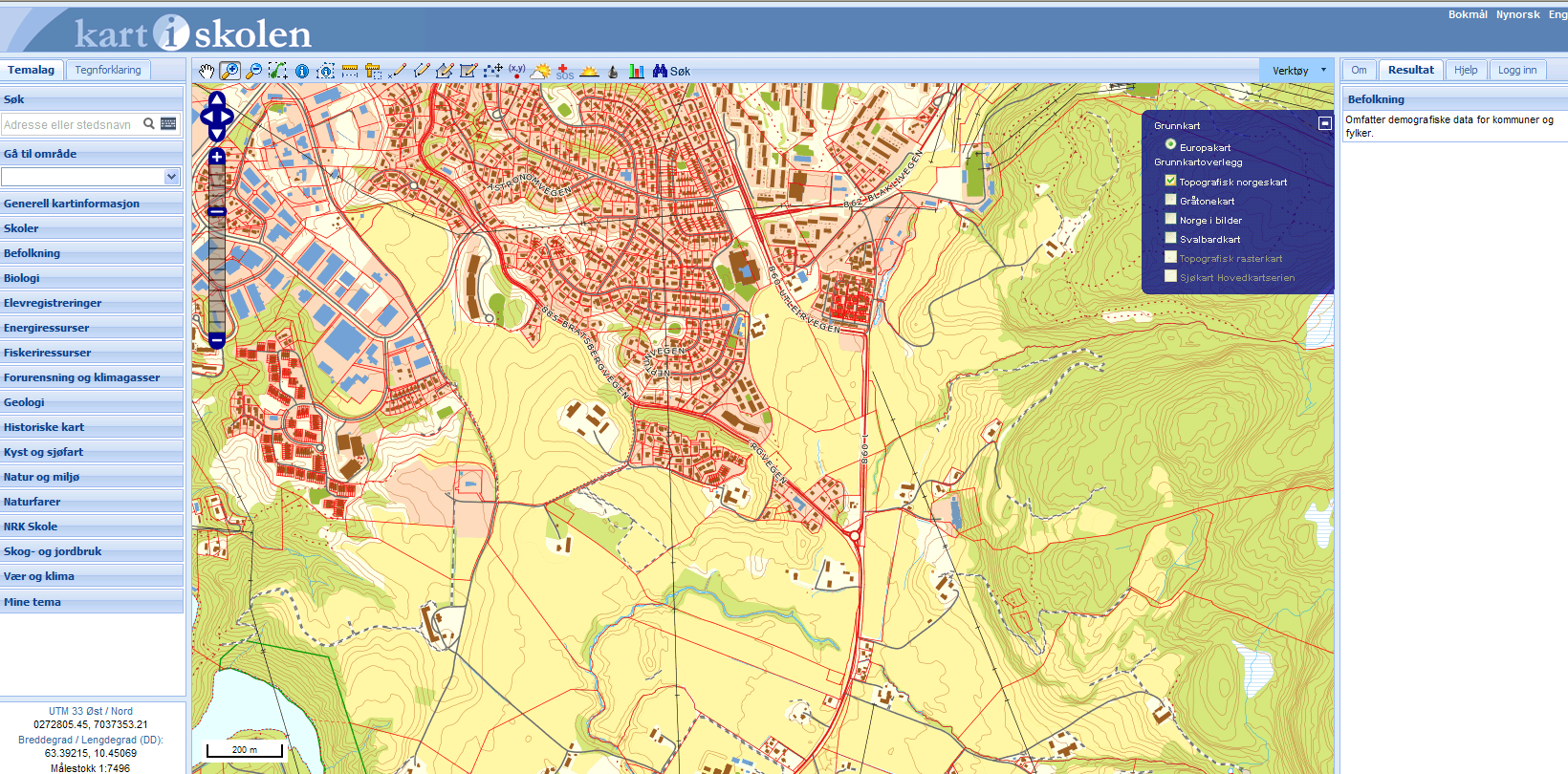Viewport: 1568px width, 774px height.
Task: Open the Hjelp tab
Action: pyautogui.click(x=1466, y=70)
